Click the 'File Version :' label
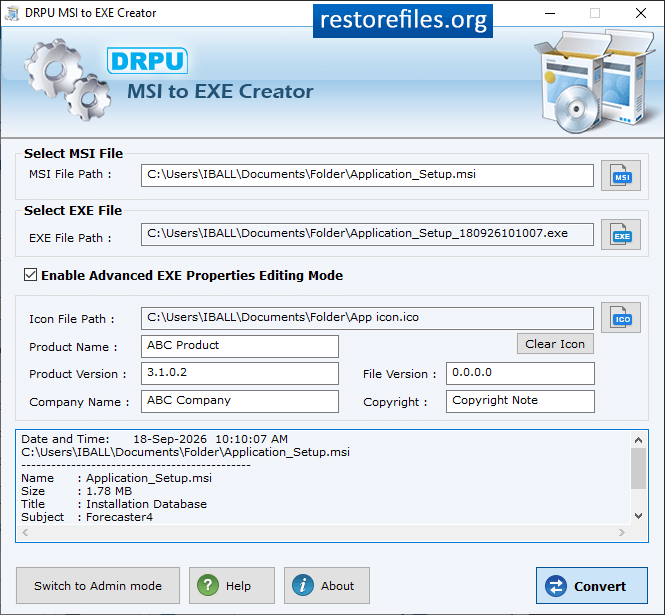The image size is (665, 615). [x=400, y=374]
